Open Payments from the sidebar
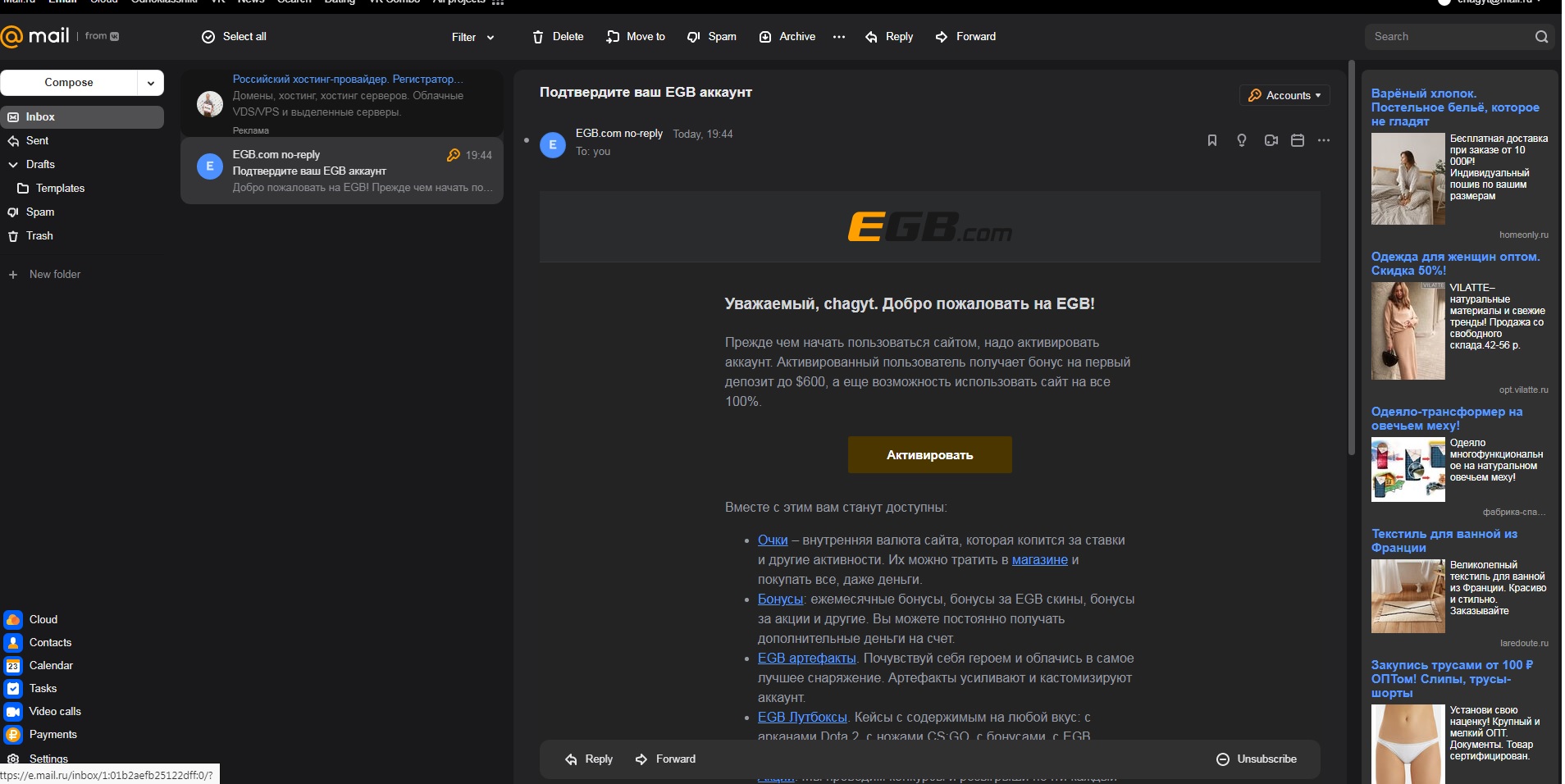Screen dimensions: 1565x784 coord(40,734)
